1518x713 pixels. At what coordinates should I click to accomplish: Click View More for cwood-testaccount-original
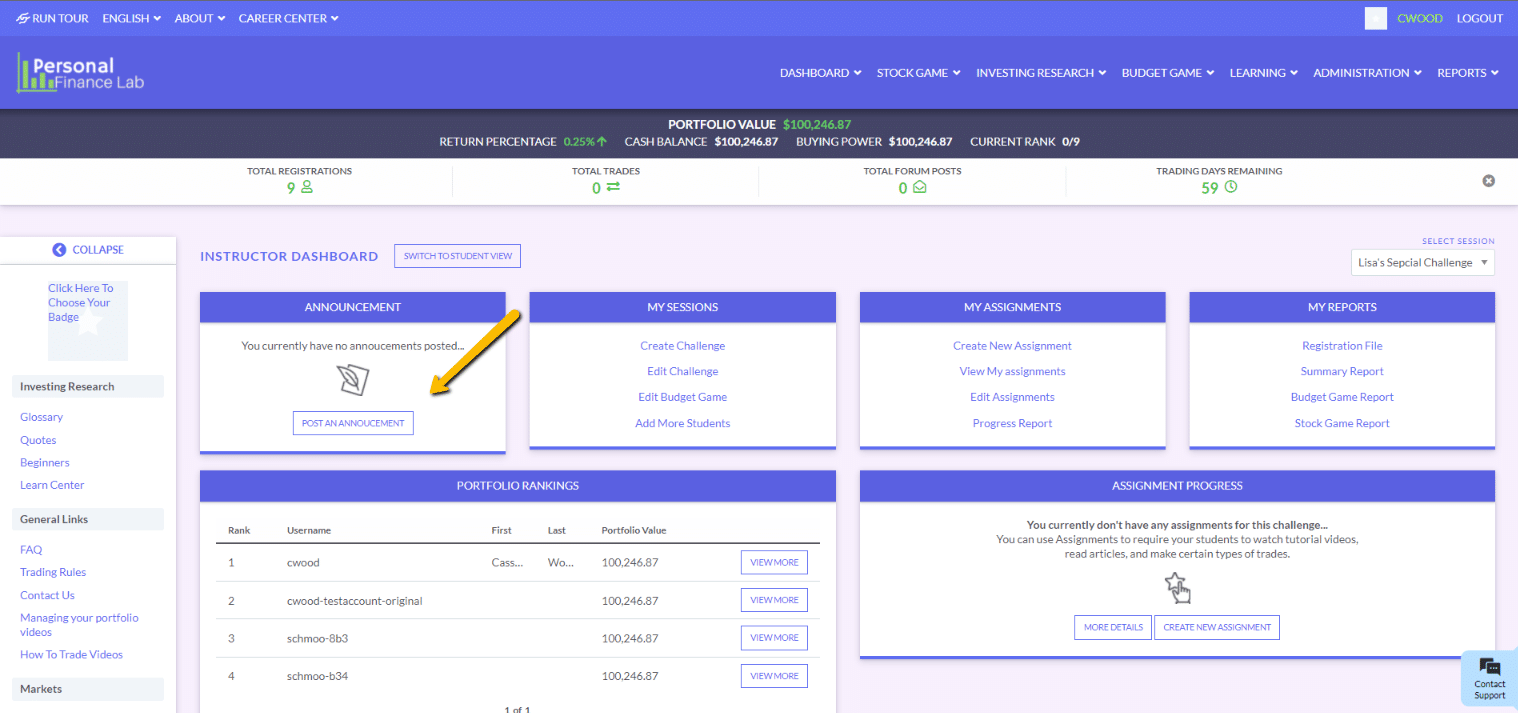click(x=774, y=600)
